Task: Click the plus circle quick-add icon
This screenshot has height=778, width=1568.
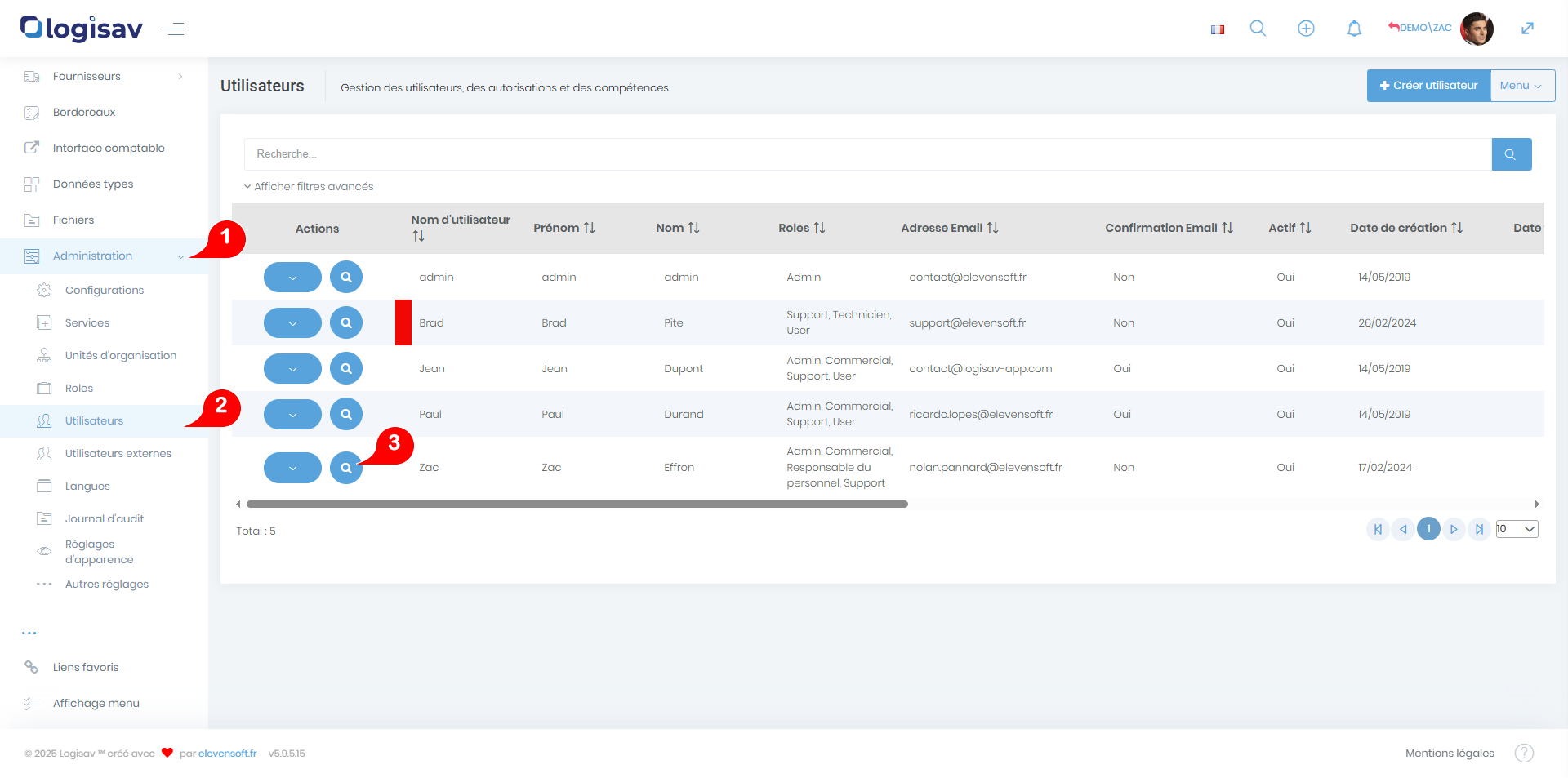Action: point(1306,29)
